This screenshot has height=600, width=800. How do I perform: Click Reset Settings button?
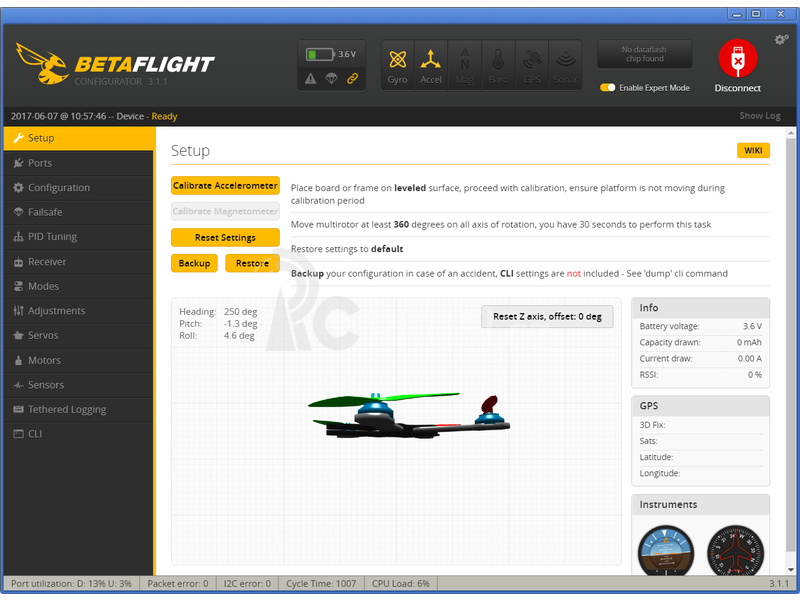point(225,237)
